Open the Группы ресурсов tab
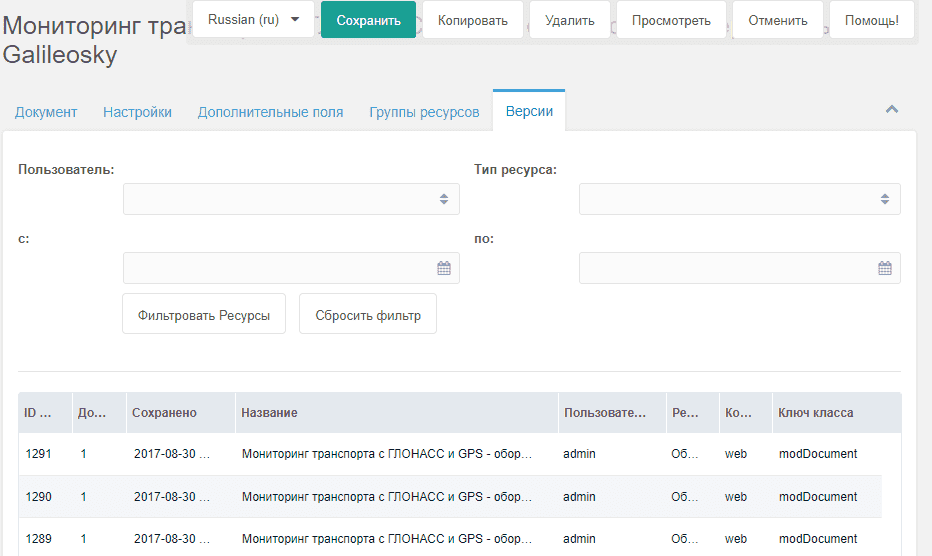The height and width of the screenshot is (556, 932). click(x=424, y=112)
